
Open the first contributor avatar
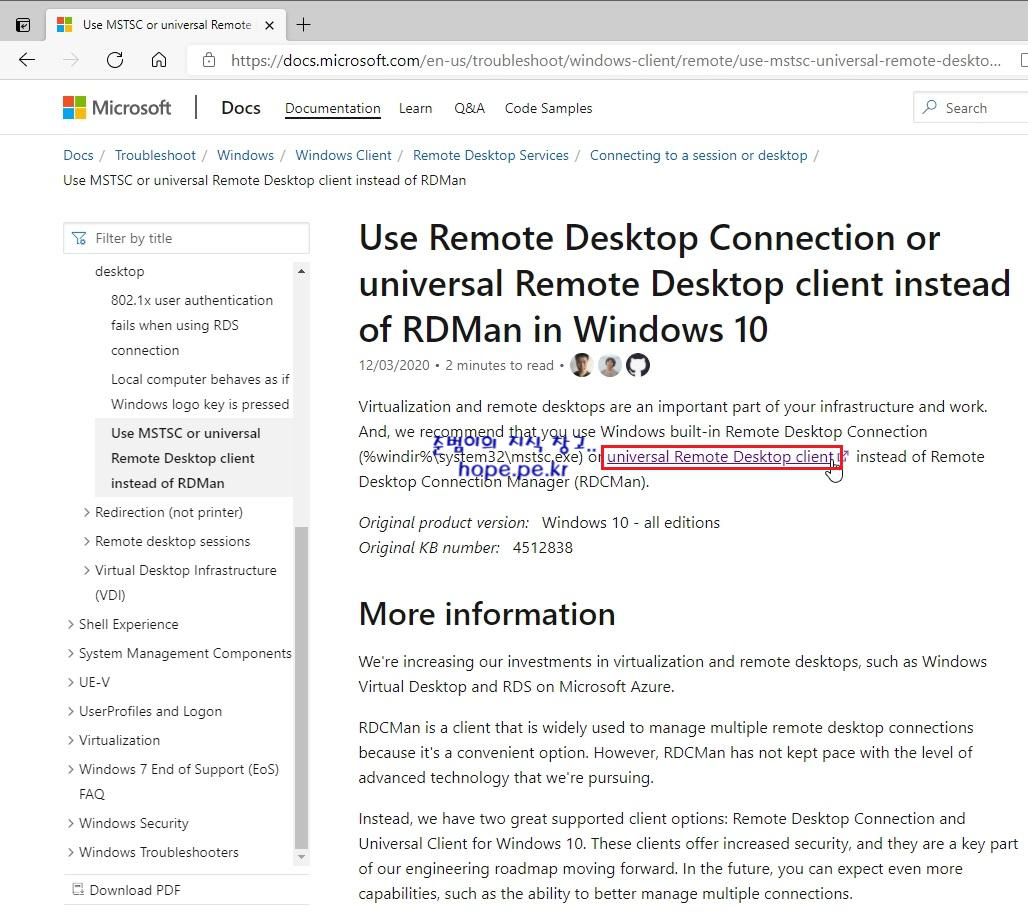582,365
